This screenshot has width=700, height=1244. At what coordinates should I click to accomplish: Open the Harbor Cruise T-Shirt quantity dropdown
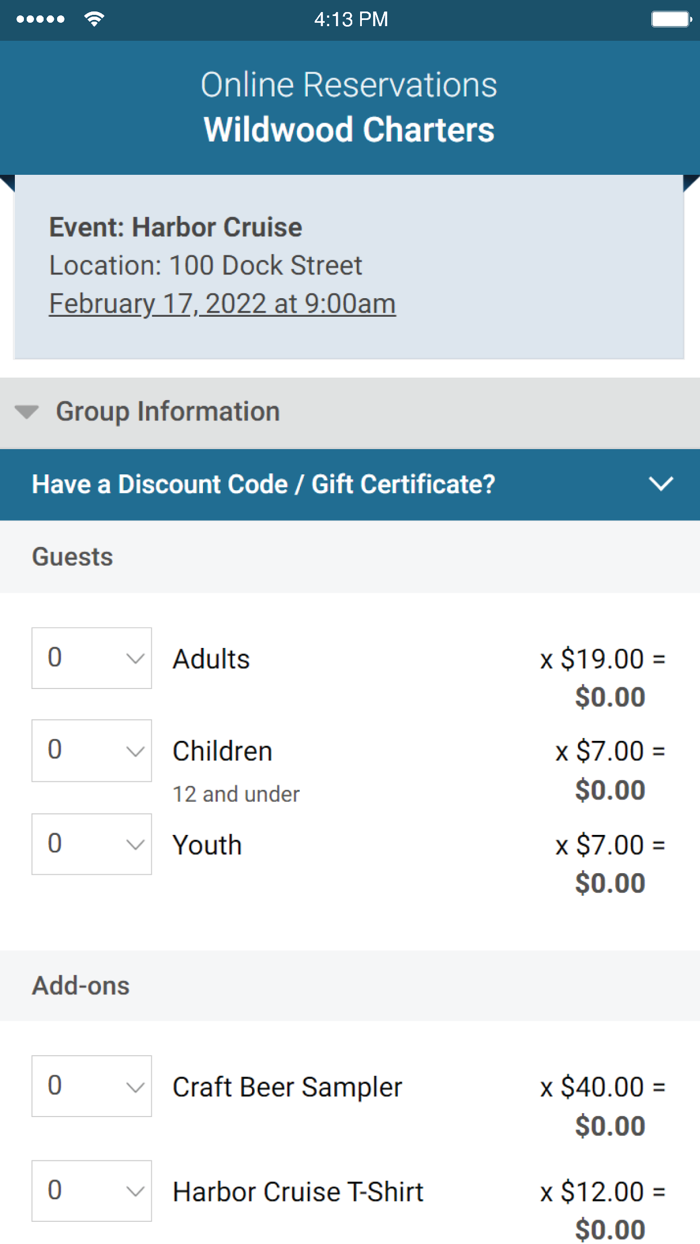click(x=92, y=1190)
